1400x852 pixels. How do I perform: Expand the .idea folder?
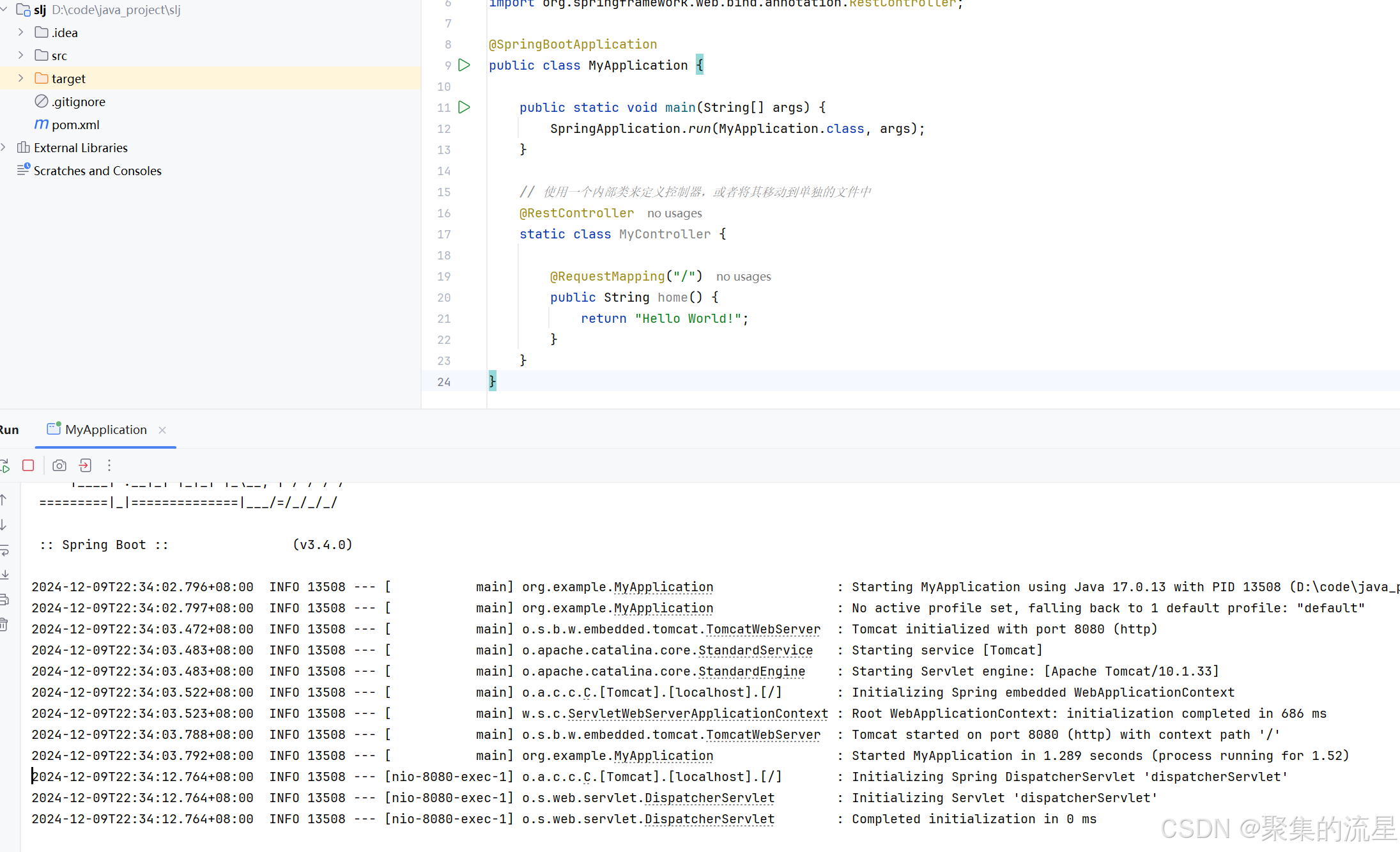coord(20,32)
